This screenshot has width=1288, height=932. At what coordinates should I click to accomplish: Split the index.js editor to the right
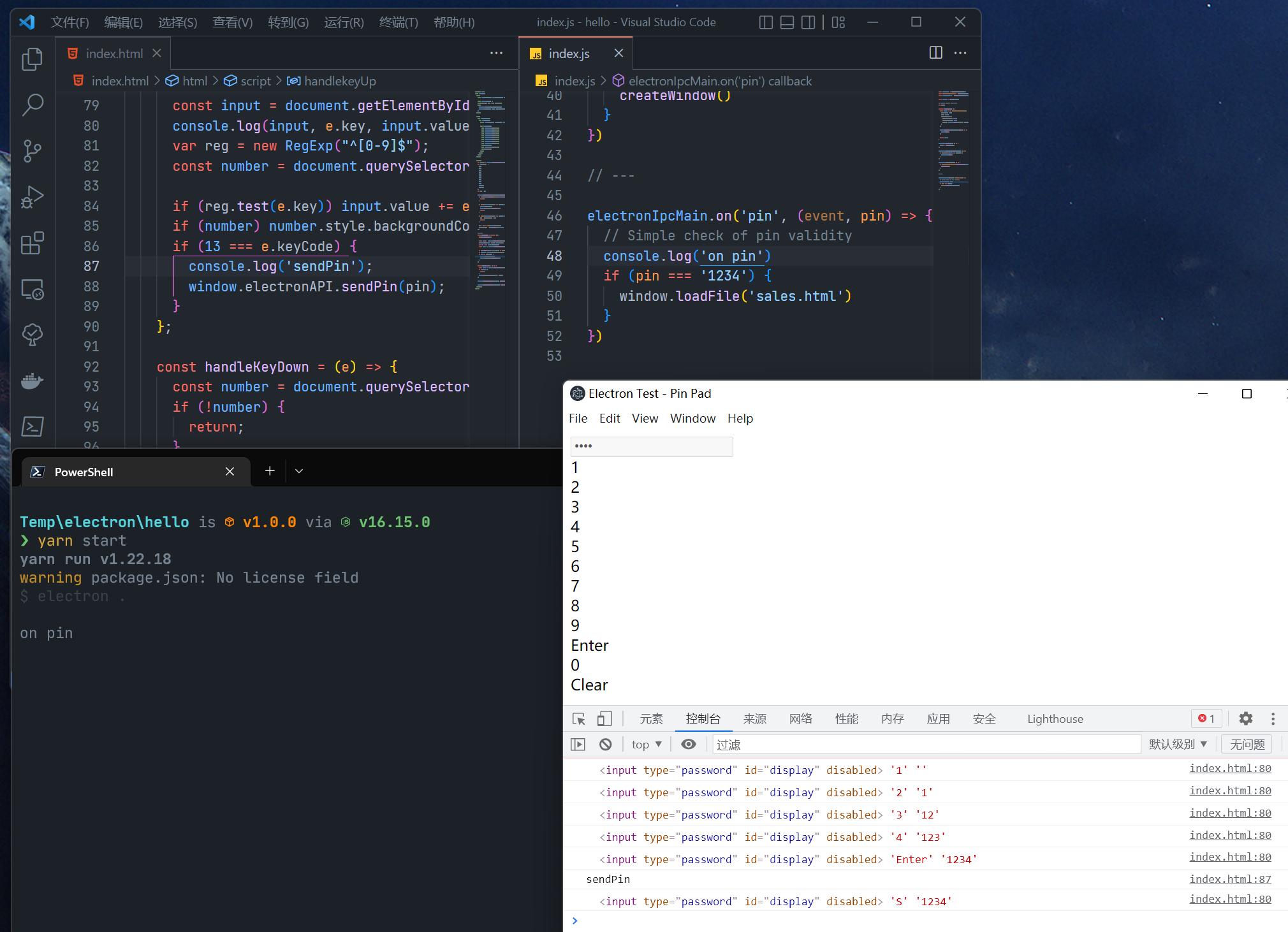[935, 53]
